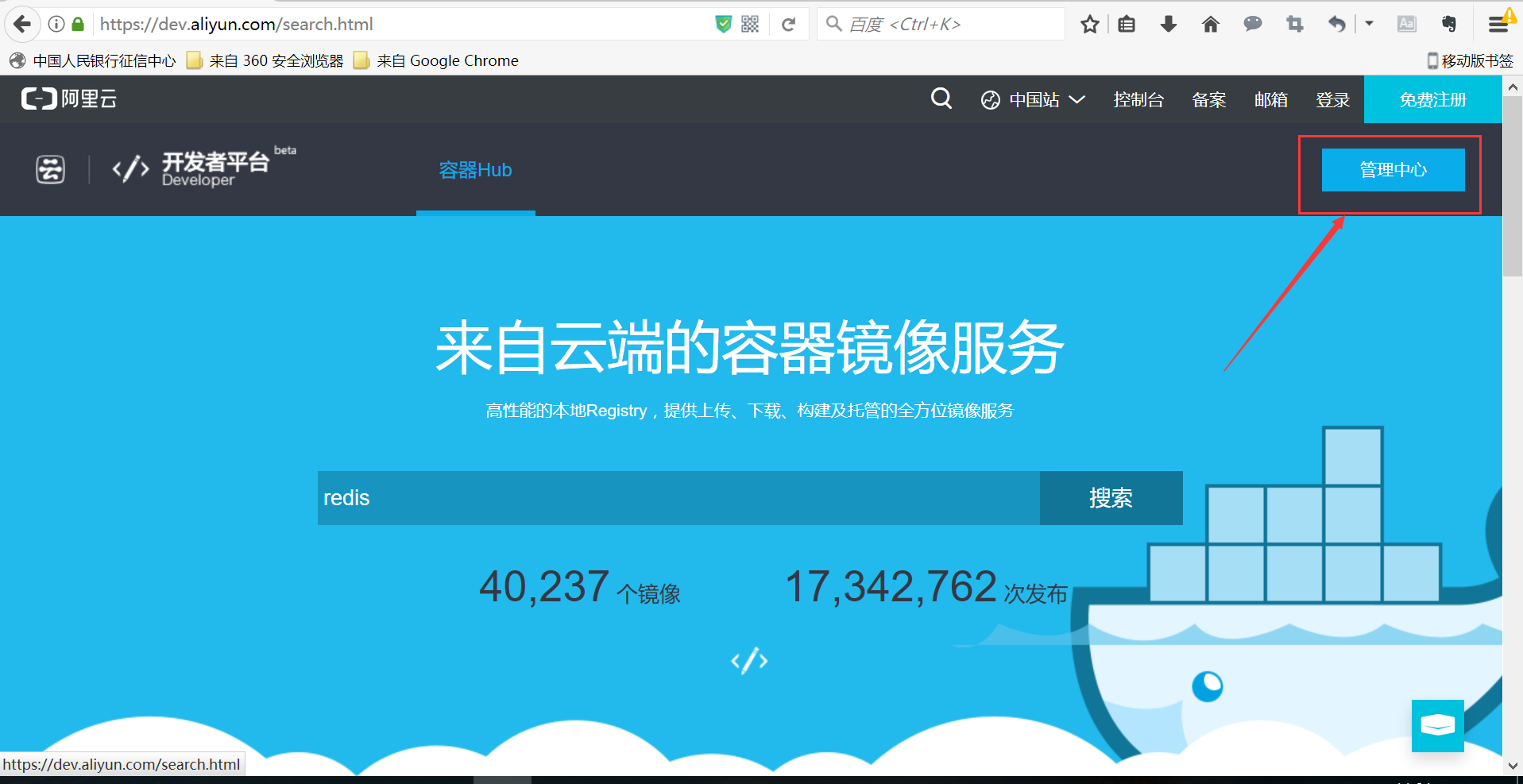Open the browser hamburger menu
Screen dimensions: 1523x784
click(1498, 25)
